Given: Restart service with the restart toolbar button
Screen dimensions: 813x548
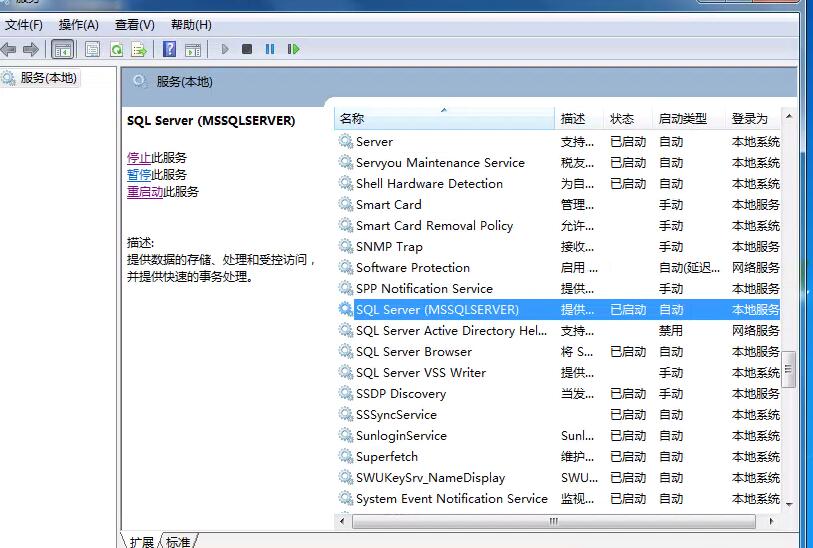Looking at the screenshot, I should click(293, 49).
